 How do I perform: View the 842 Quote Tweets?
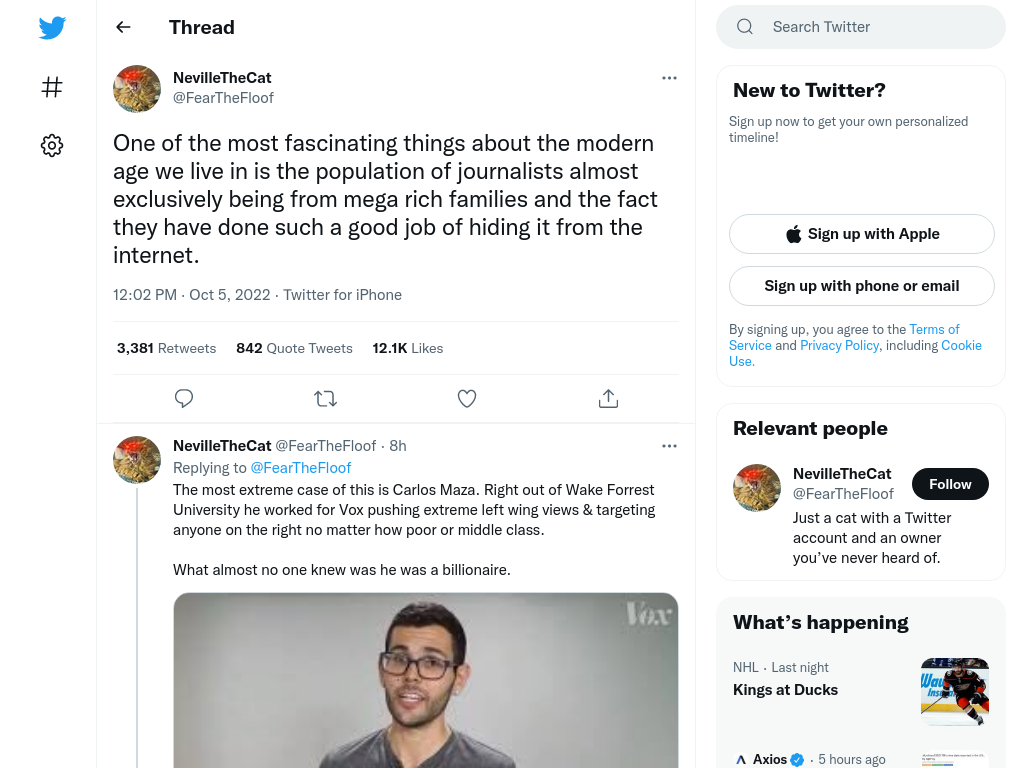[295, 348]
